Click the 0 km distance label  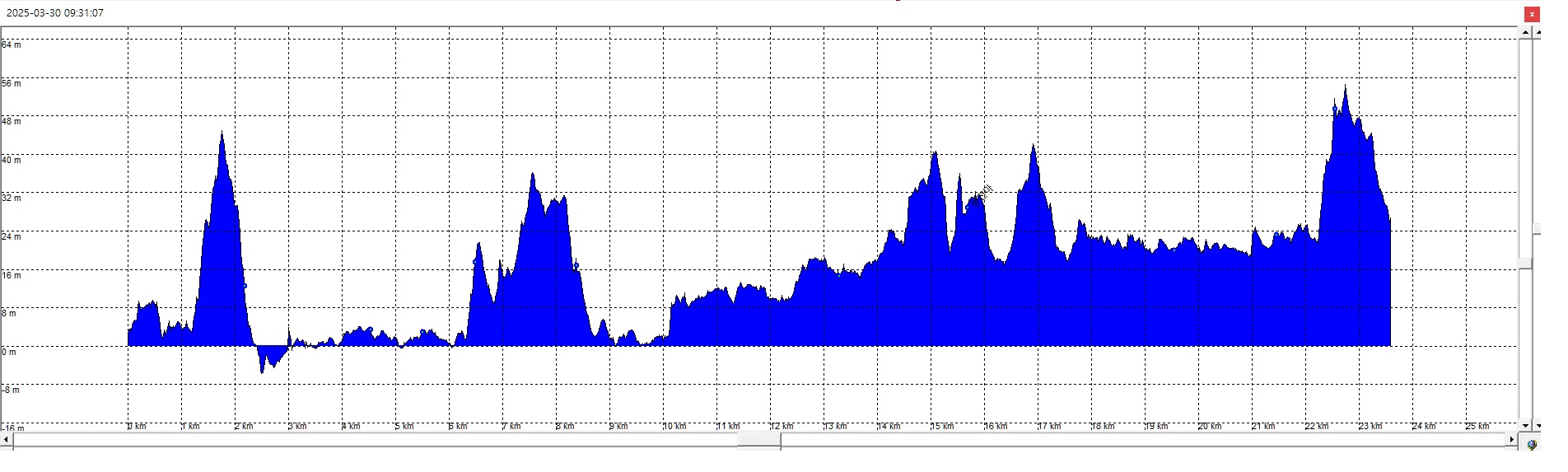(138, 426)
